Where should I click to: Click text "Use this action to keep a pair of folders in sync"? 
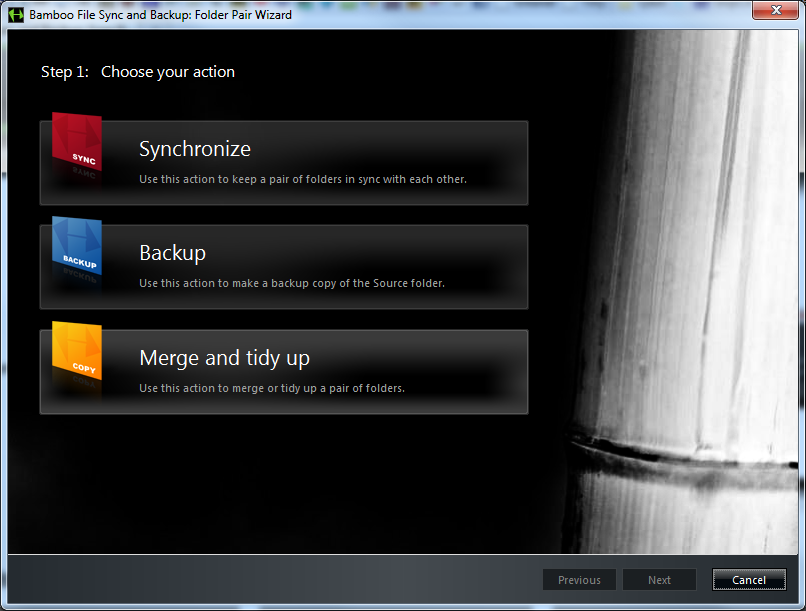(260, 179)
